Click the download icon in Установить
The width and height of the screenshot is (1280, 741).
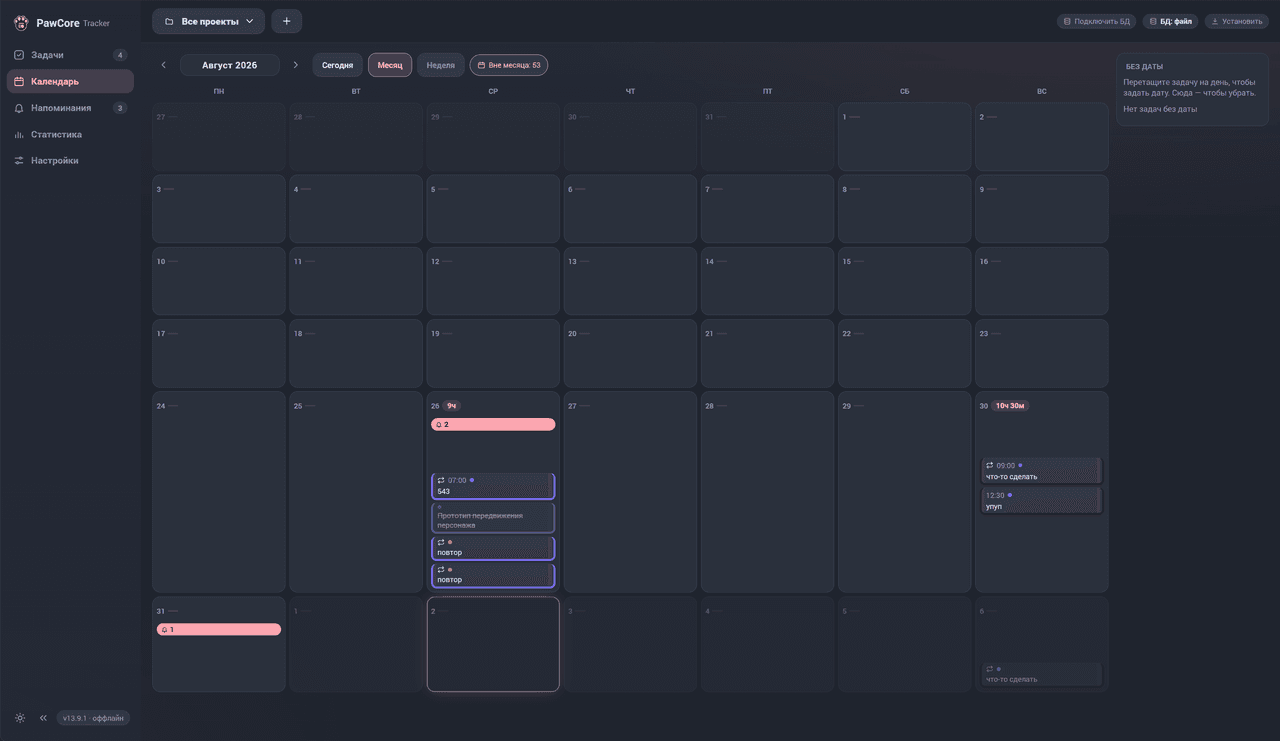coord(1215,21)
